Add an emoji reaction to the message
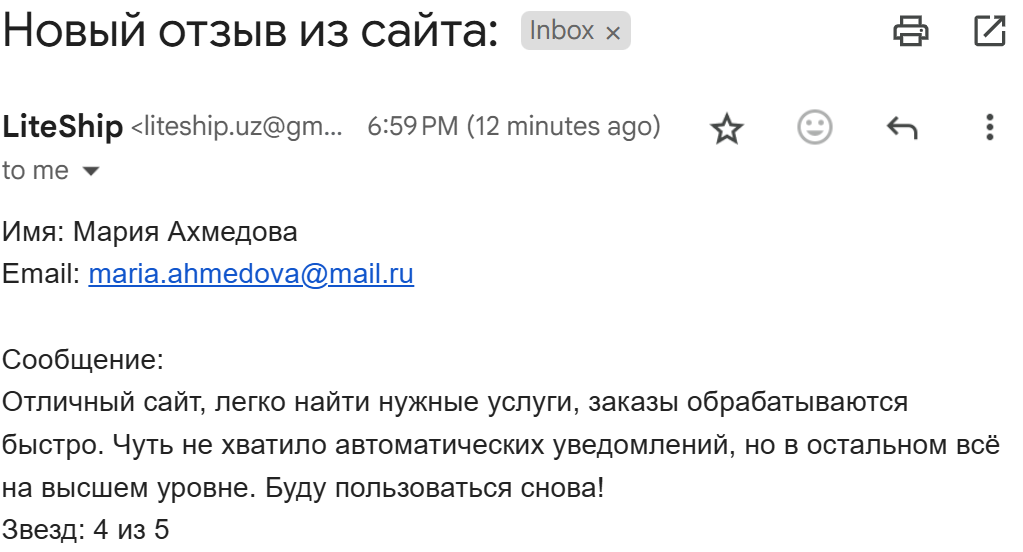Screen dimensions: 1023x552 coord(814,127)
